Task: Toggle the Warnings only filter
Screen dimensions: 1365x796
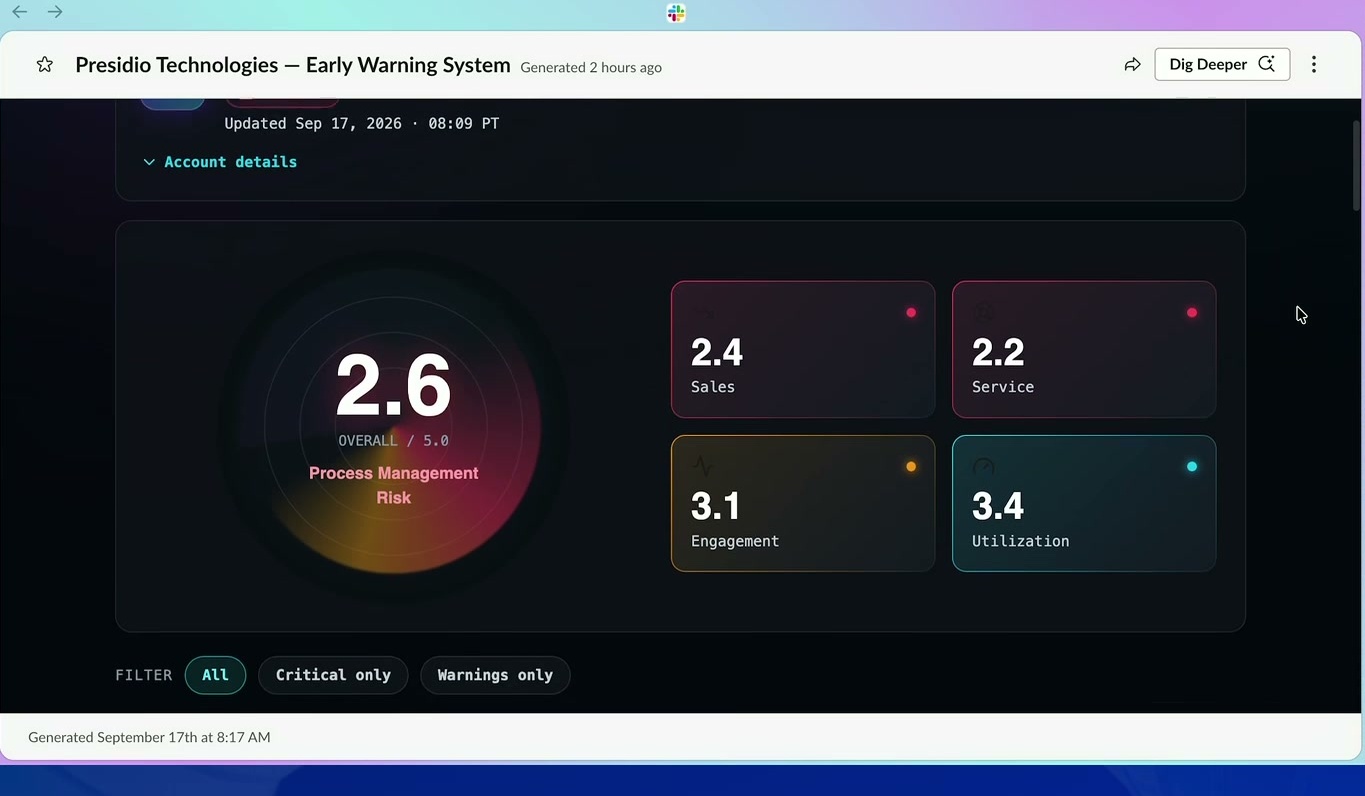Action: coord(495,675)
